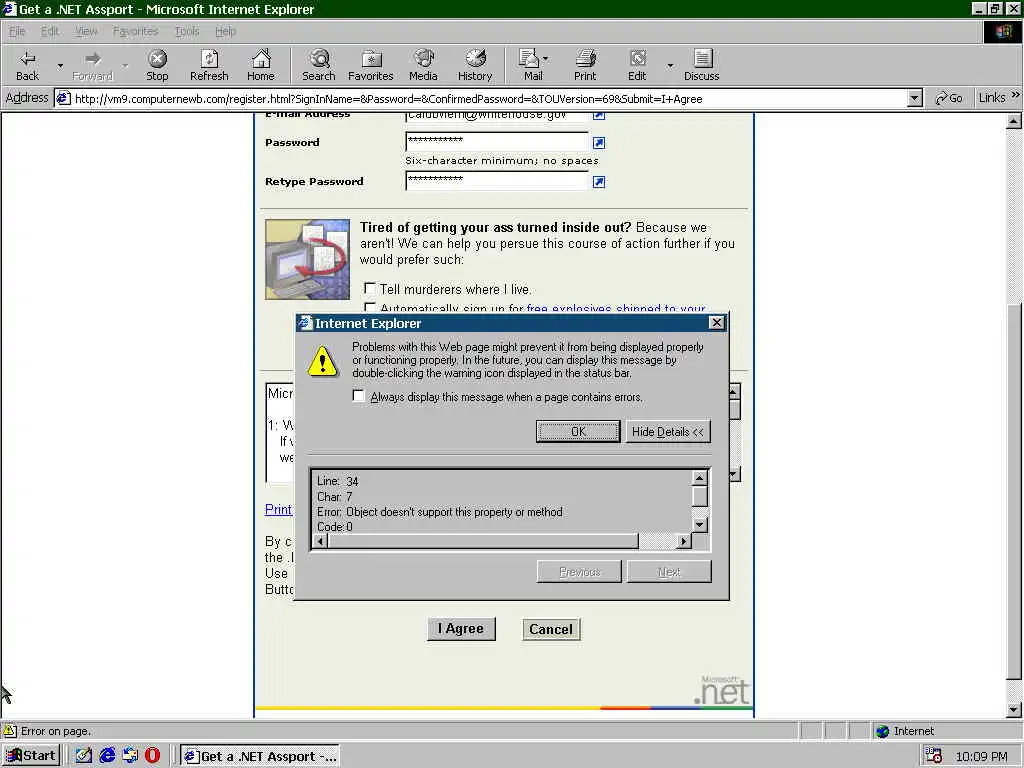Click the system tray icon by the clock
1024x768 pixels.
[x=934, y=756]
